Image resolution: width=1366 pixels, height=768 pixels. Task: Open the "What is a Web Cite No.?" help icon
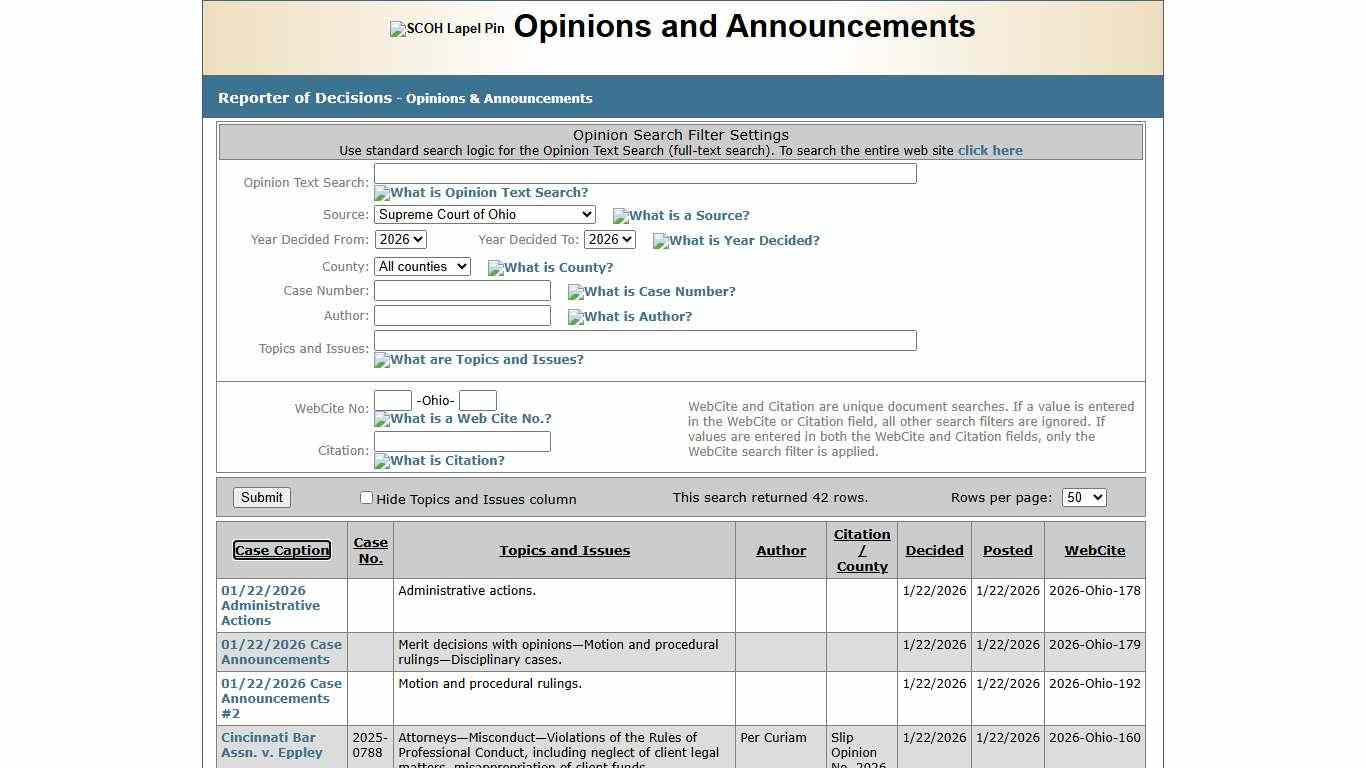pos(462,419)
